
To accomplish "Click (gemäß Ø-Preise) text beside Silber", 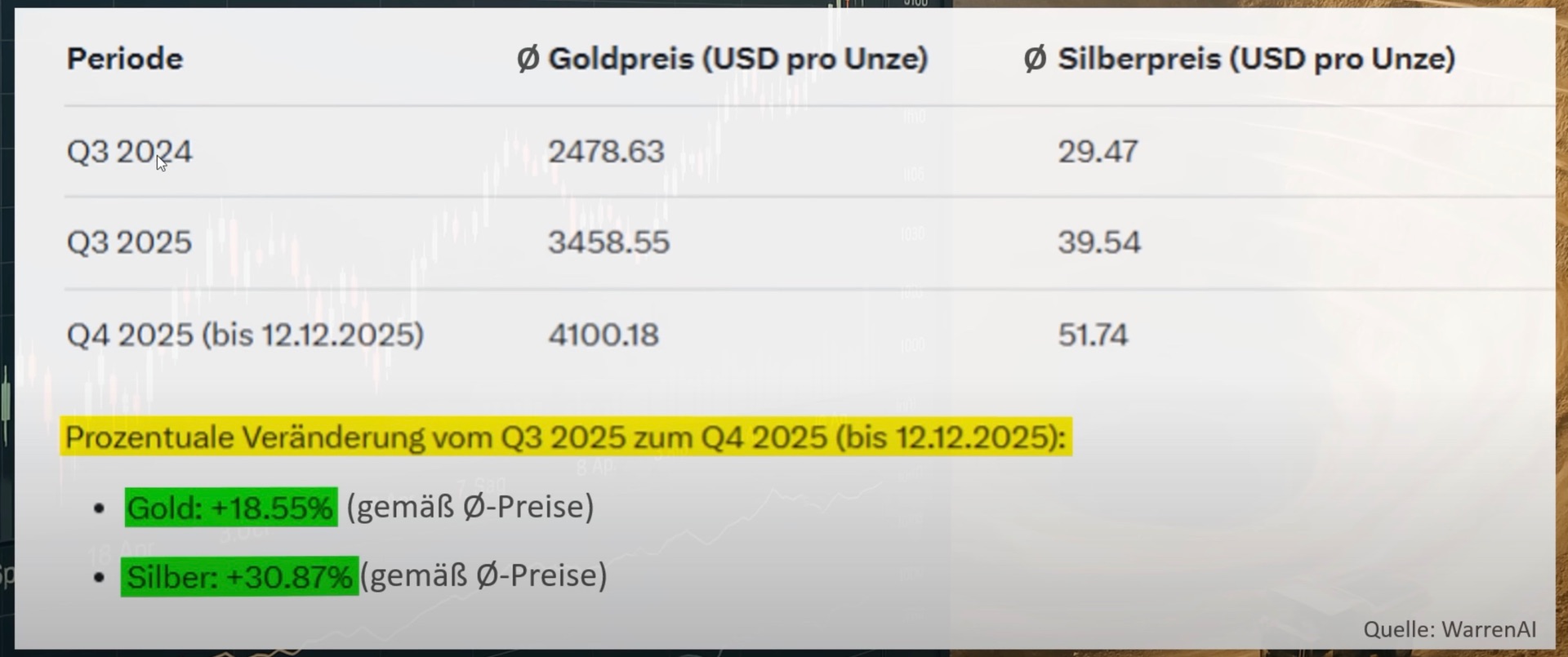I will [483, 575].
